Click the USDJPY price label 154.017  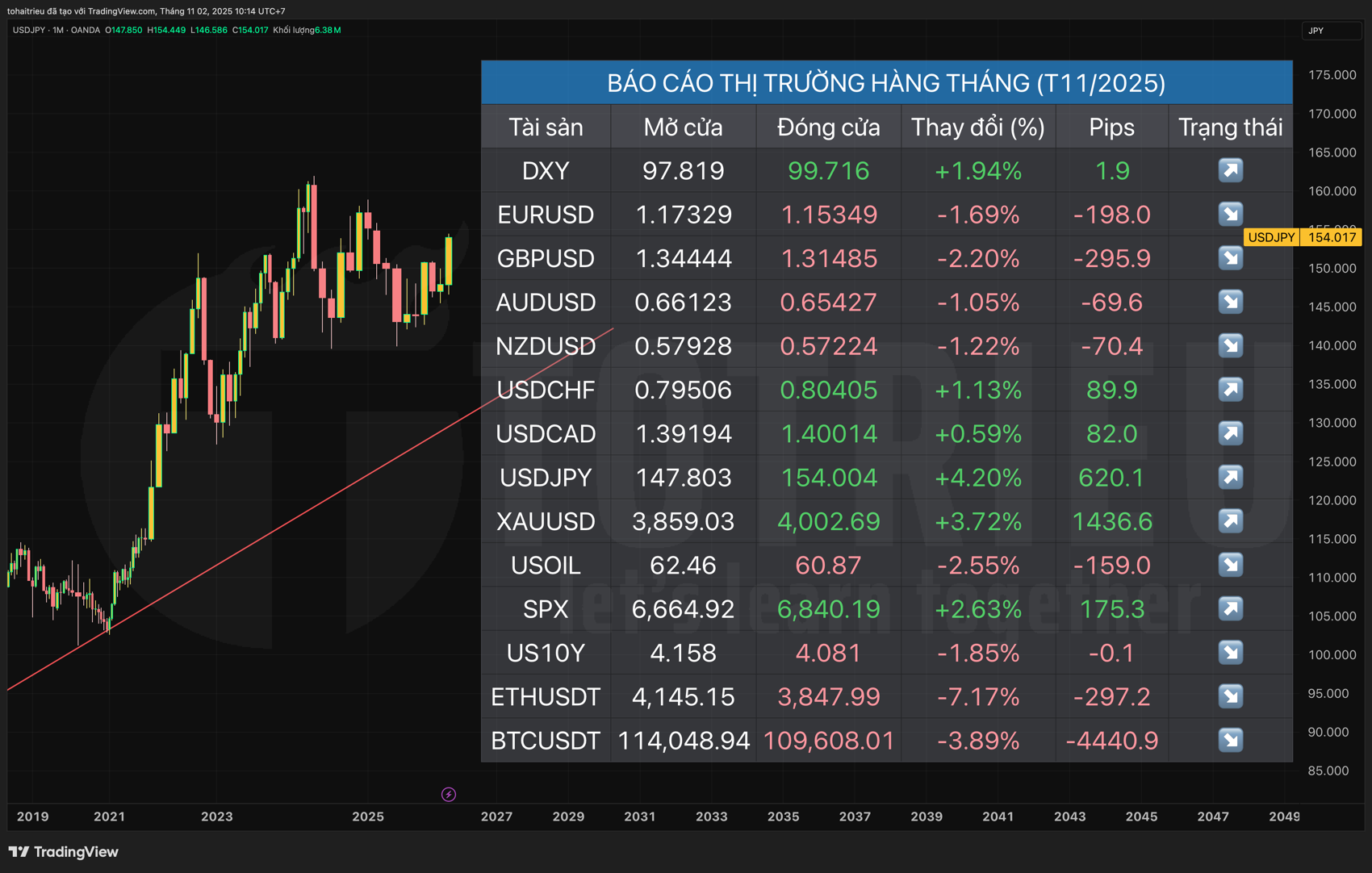1332,237
